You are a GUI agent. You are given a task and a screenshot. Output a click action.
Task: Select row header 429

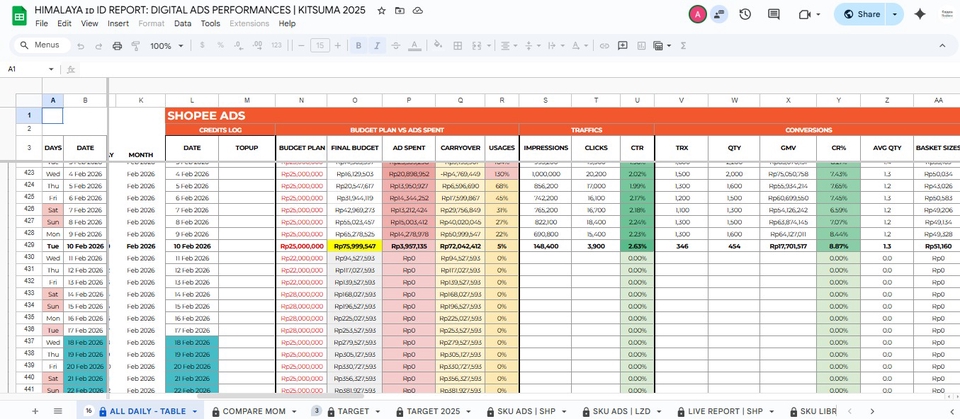[x=29, y=246]
